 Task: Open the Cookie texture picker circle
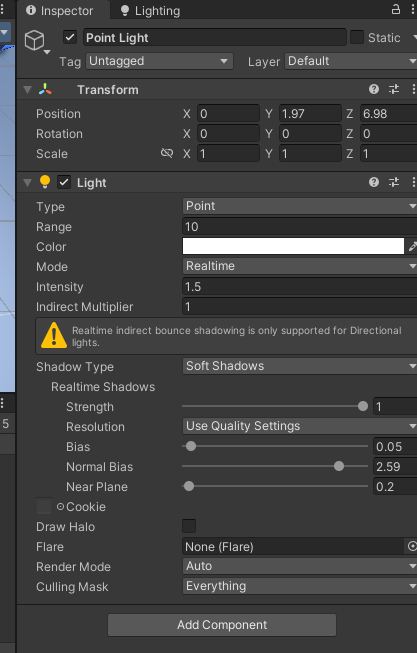pyautogui.click(x=60, y=506)
